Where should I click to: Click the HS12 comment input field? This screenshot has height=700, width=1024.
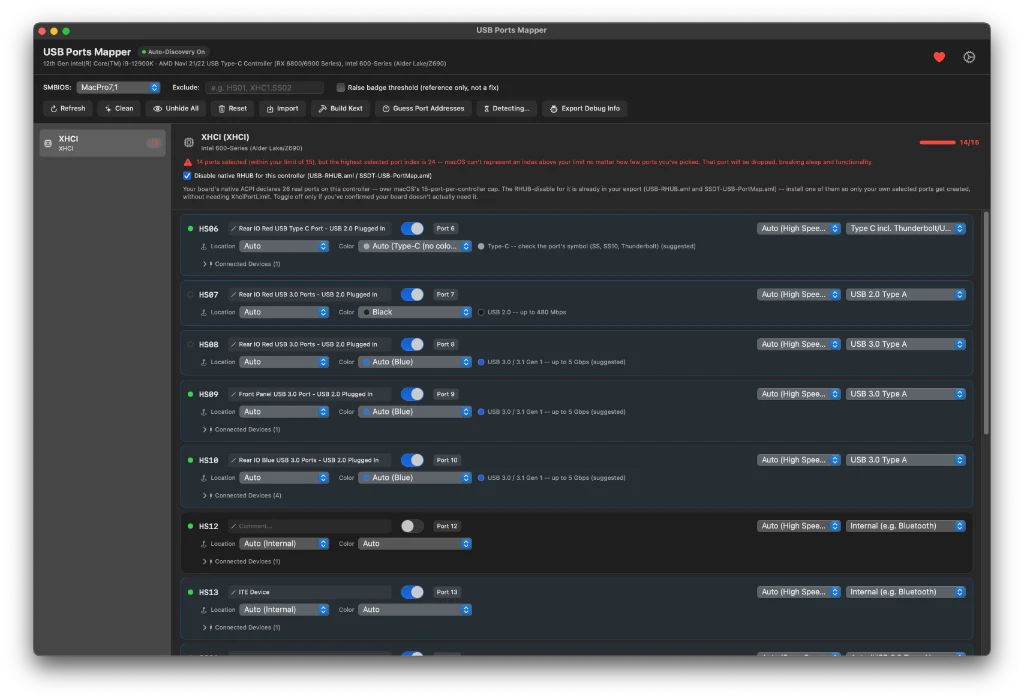coord(310,526)
